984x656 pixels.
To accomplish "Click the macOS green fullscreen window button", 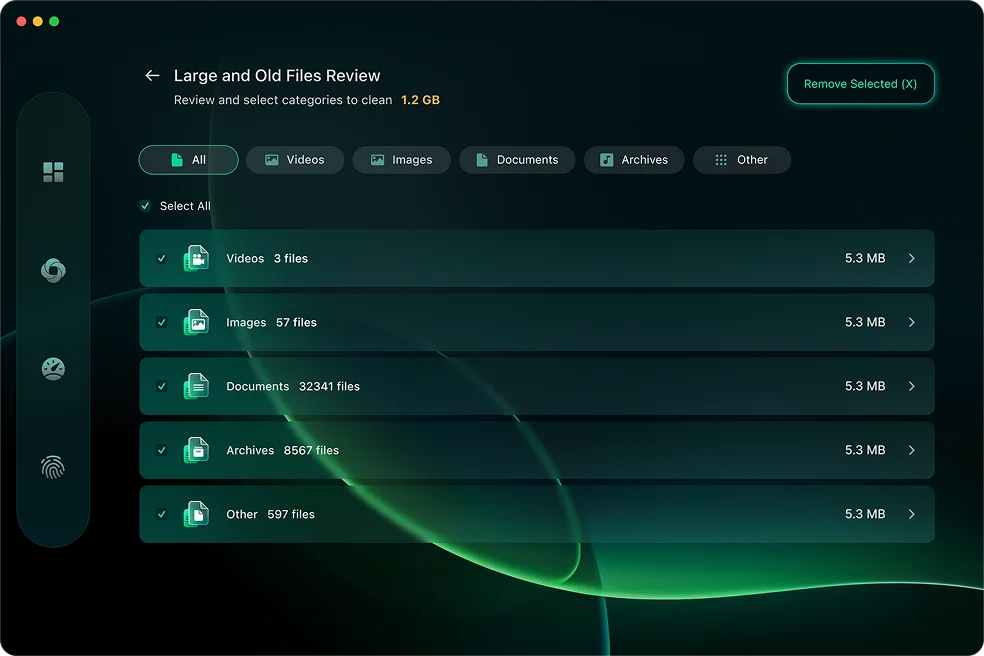I will (54, 21).
